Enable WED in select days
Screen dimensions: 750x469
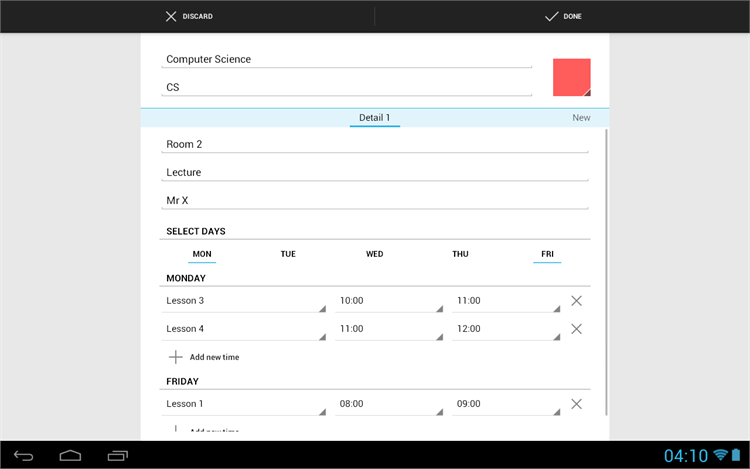[x=374, y=254]
